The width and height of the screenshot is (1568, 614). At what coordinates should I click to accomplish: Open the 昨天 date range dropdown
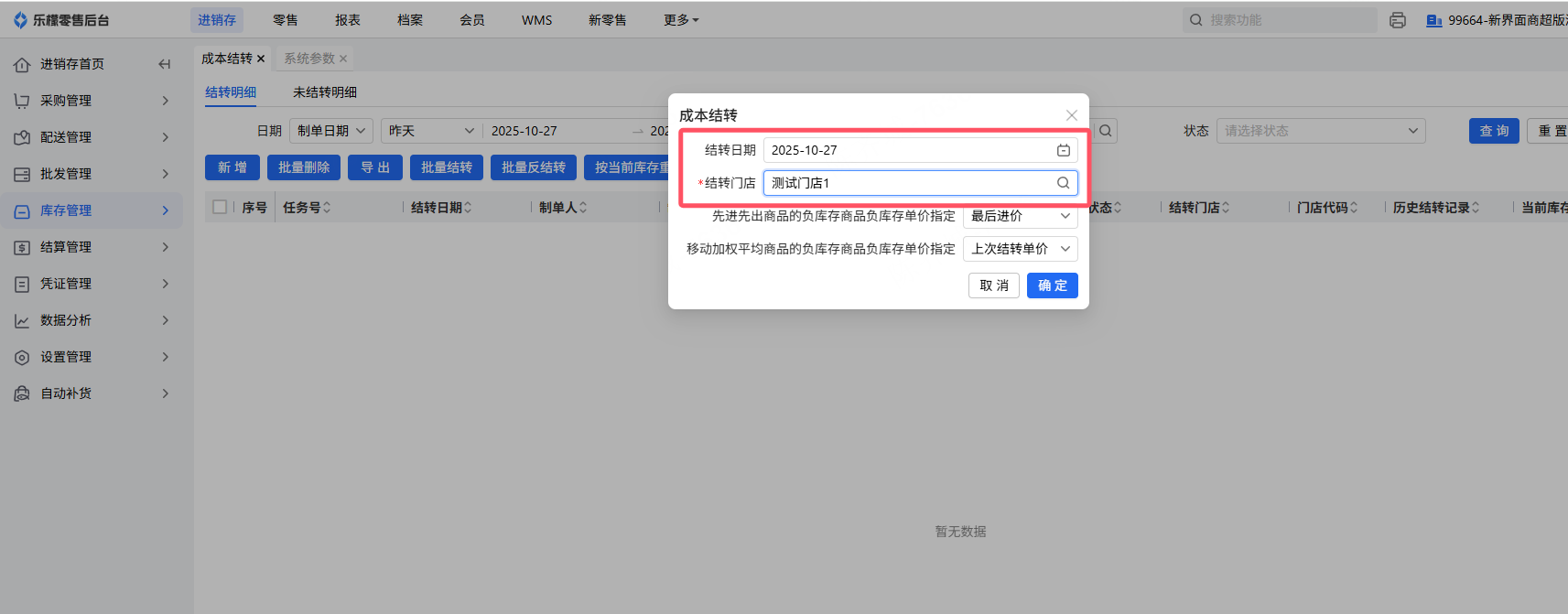[x=432, y=131]
